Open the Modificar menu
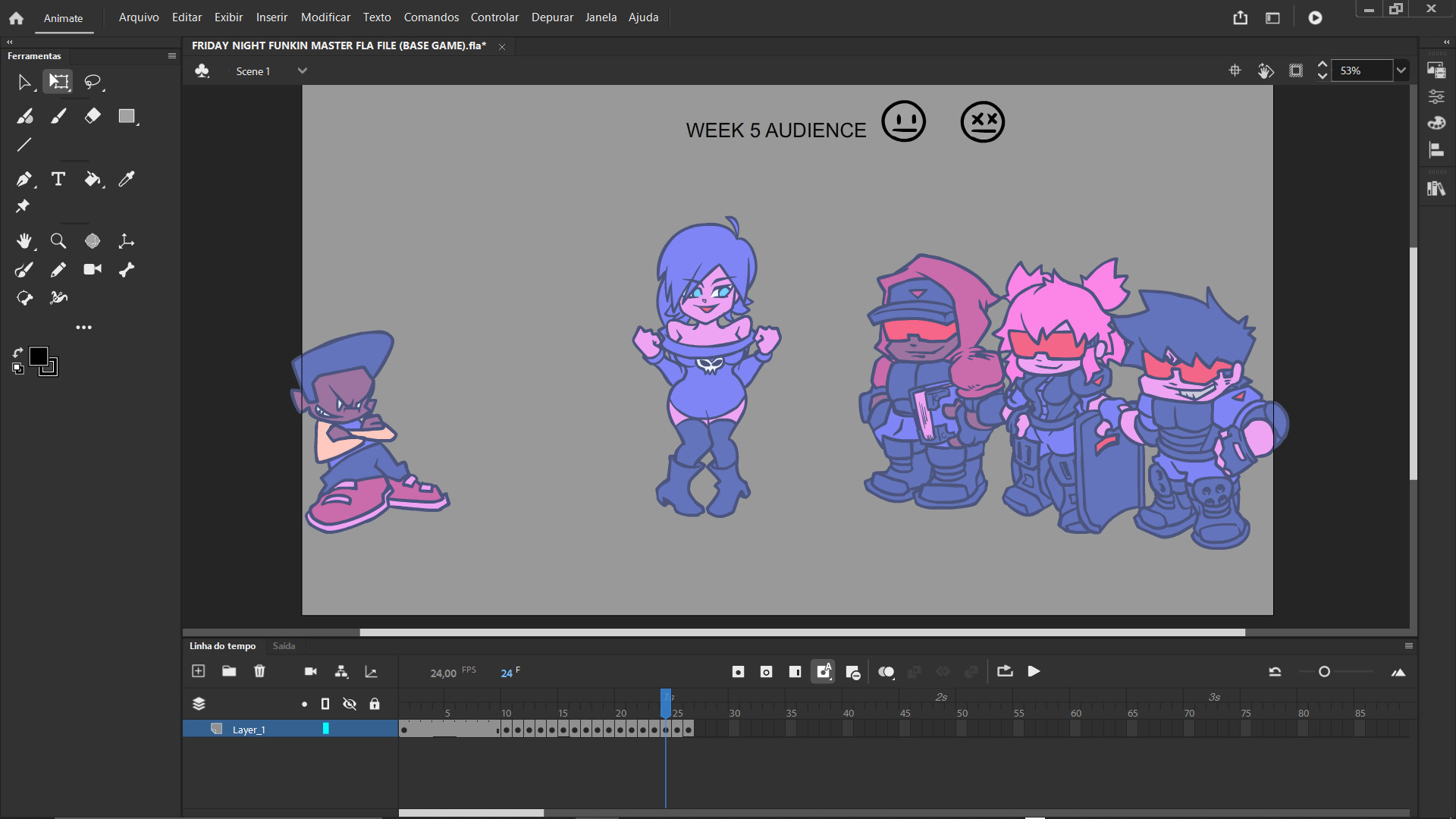 click(x=325, y=17)
